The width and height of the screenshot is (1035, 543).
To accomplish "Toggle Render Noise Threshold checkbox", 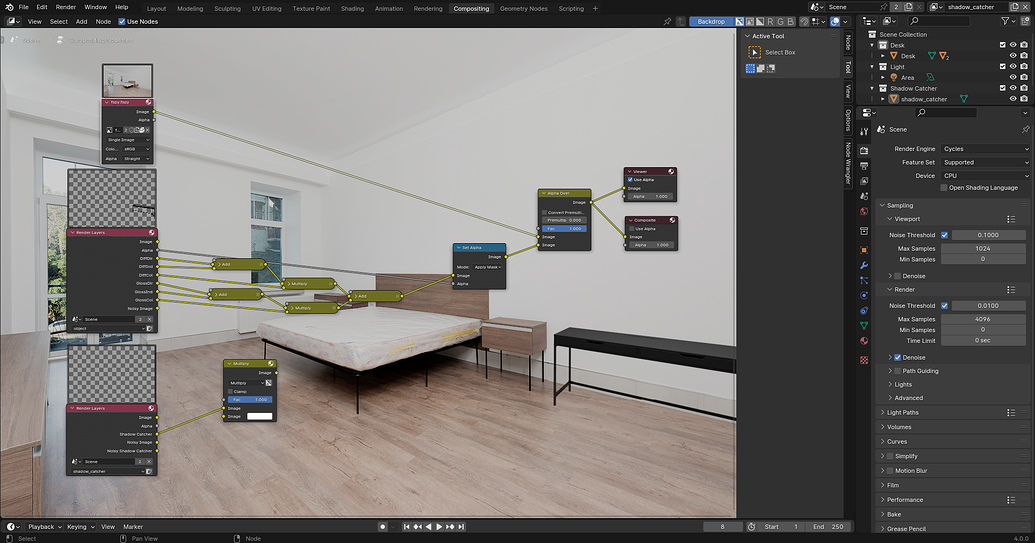I will point(945,305).
